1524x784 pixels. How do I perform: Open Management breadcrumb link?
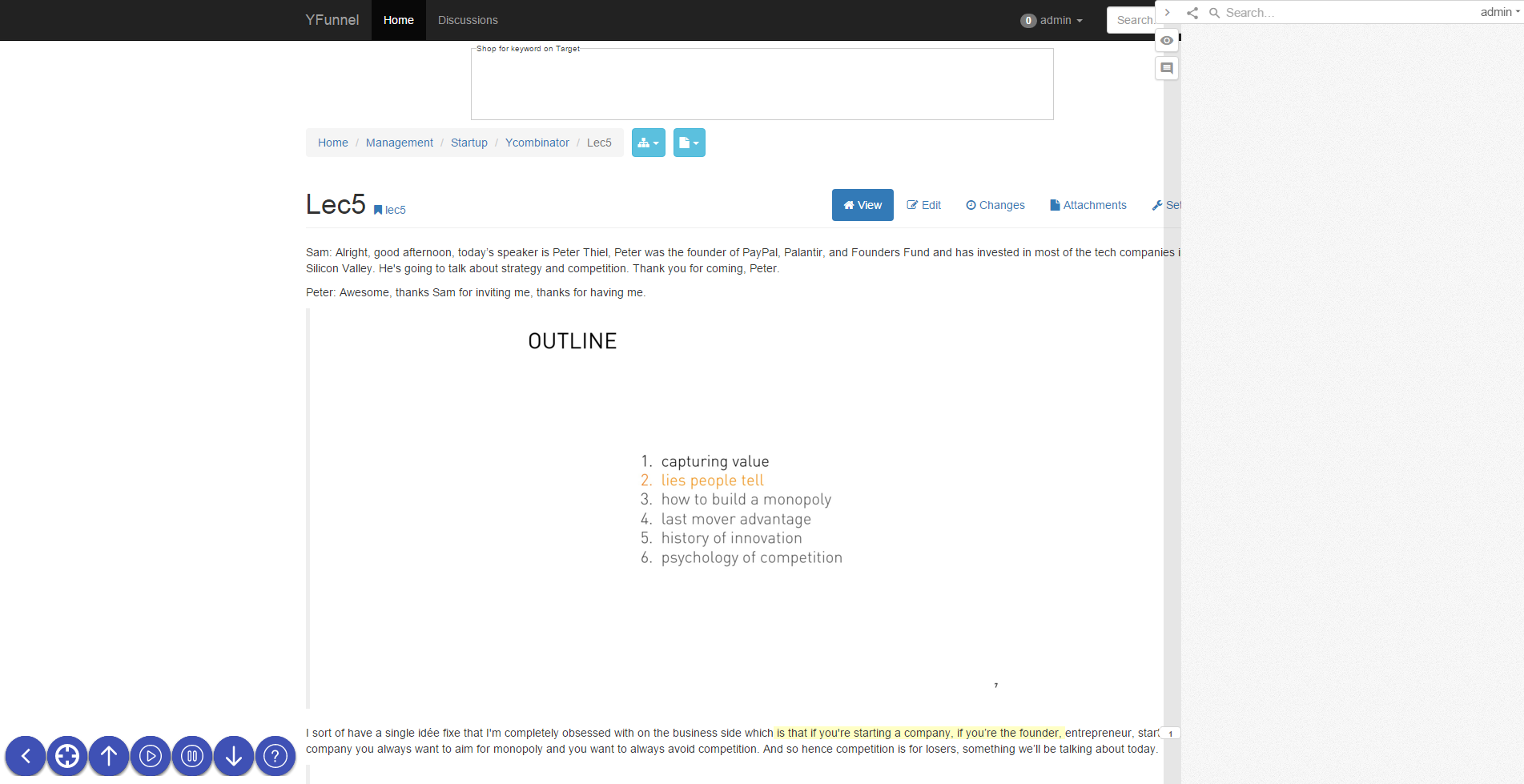tap(400, 143)
